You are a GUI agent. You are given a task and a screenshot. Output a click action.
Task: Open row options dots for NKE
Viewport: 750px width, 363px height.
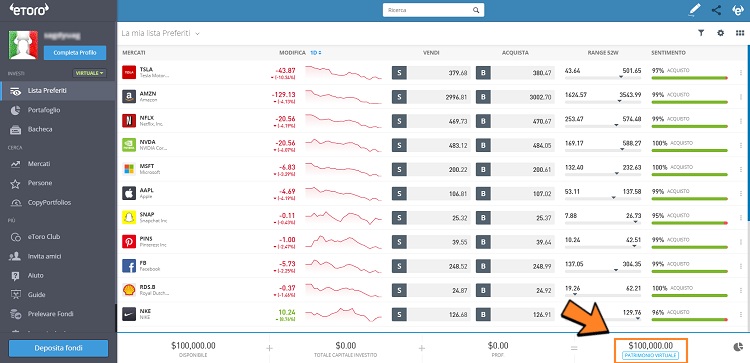[x=741, y=314]
